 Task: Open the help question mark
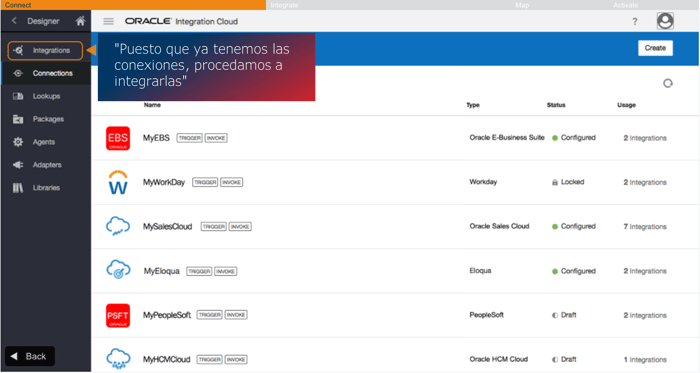634,21
